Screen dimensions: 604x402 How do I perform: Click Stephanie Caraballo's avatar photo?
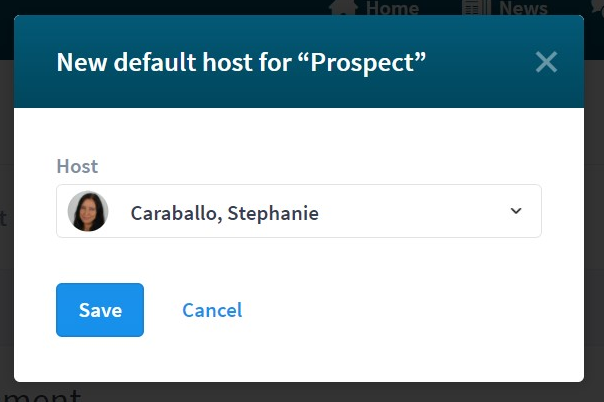coord(88,211)
